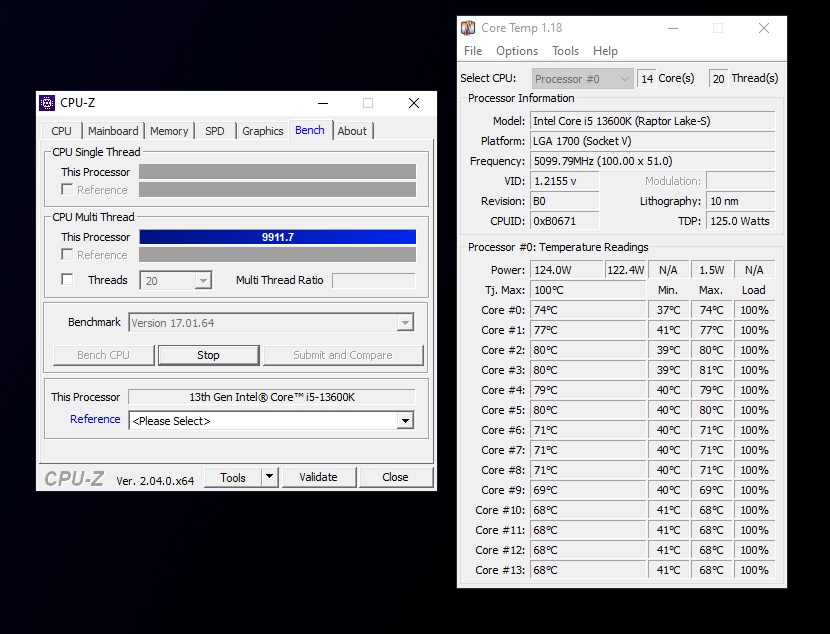830x634 pixels.
Task: Click the CPU-Z version text Ver. 2.04.0.x64
Action: [x=155, y=481]
